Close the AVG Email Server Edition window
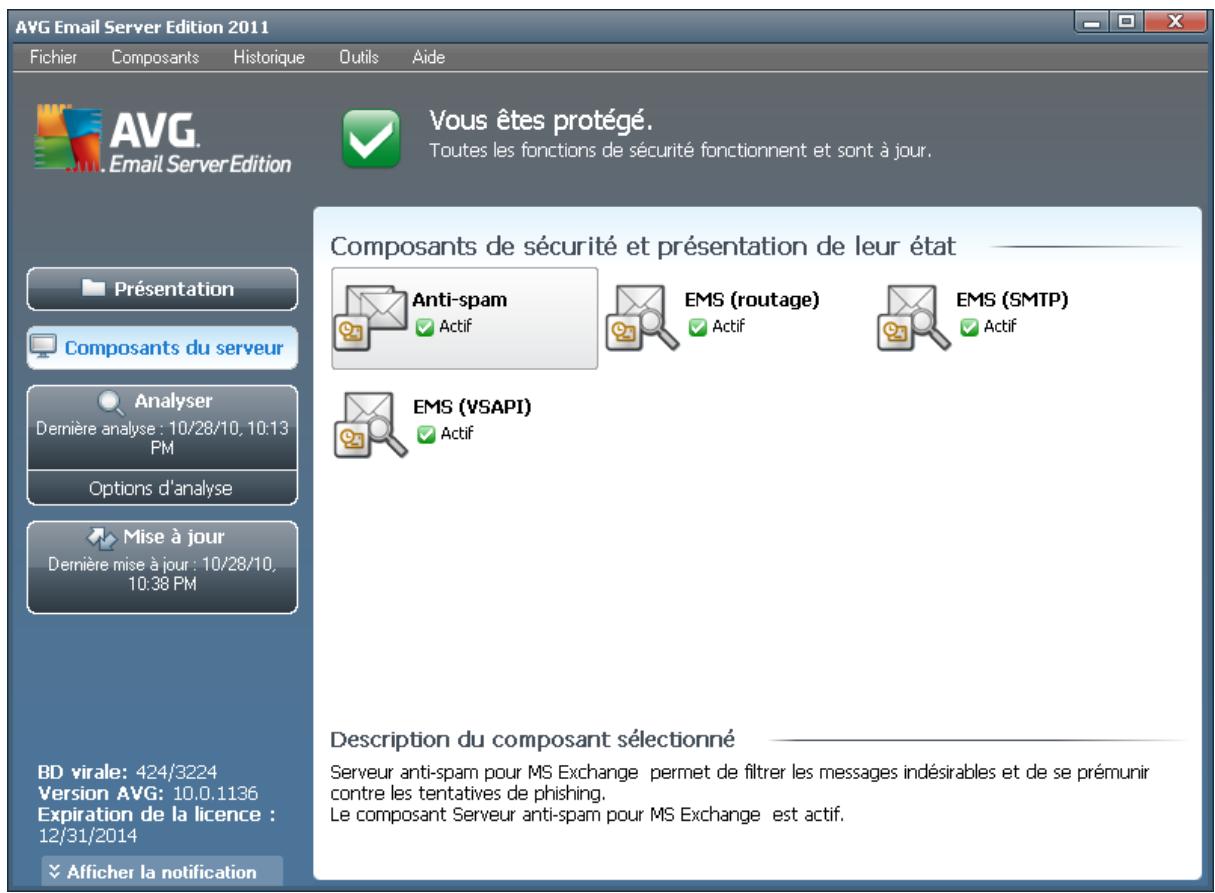1215x893 pixels. coord(1176,21)
